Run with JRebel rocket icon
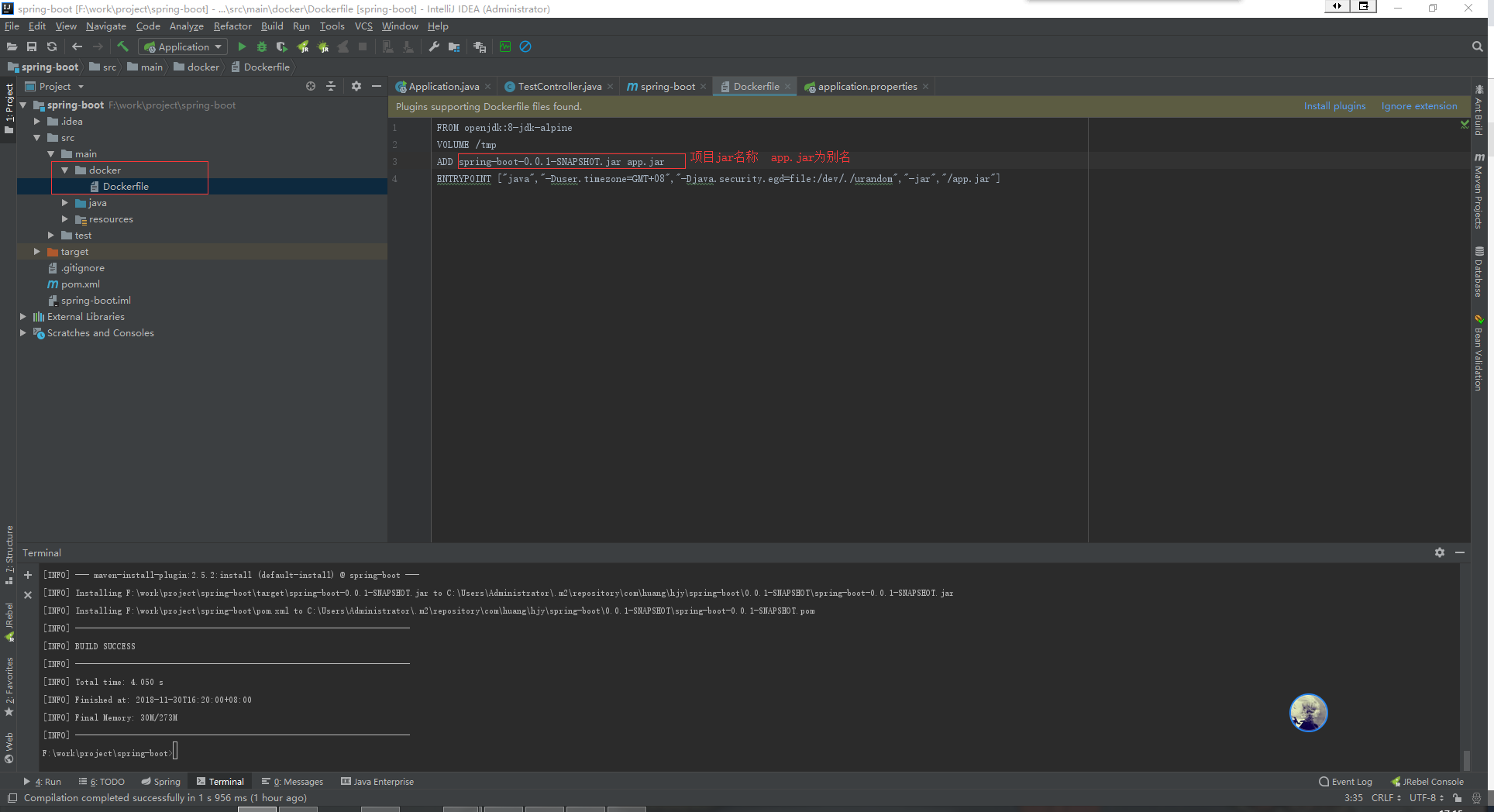Screen dimensions: 1494x812 pyautogui.click(x=303, y=47)
